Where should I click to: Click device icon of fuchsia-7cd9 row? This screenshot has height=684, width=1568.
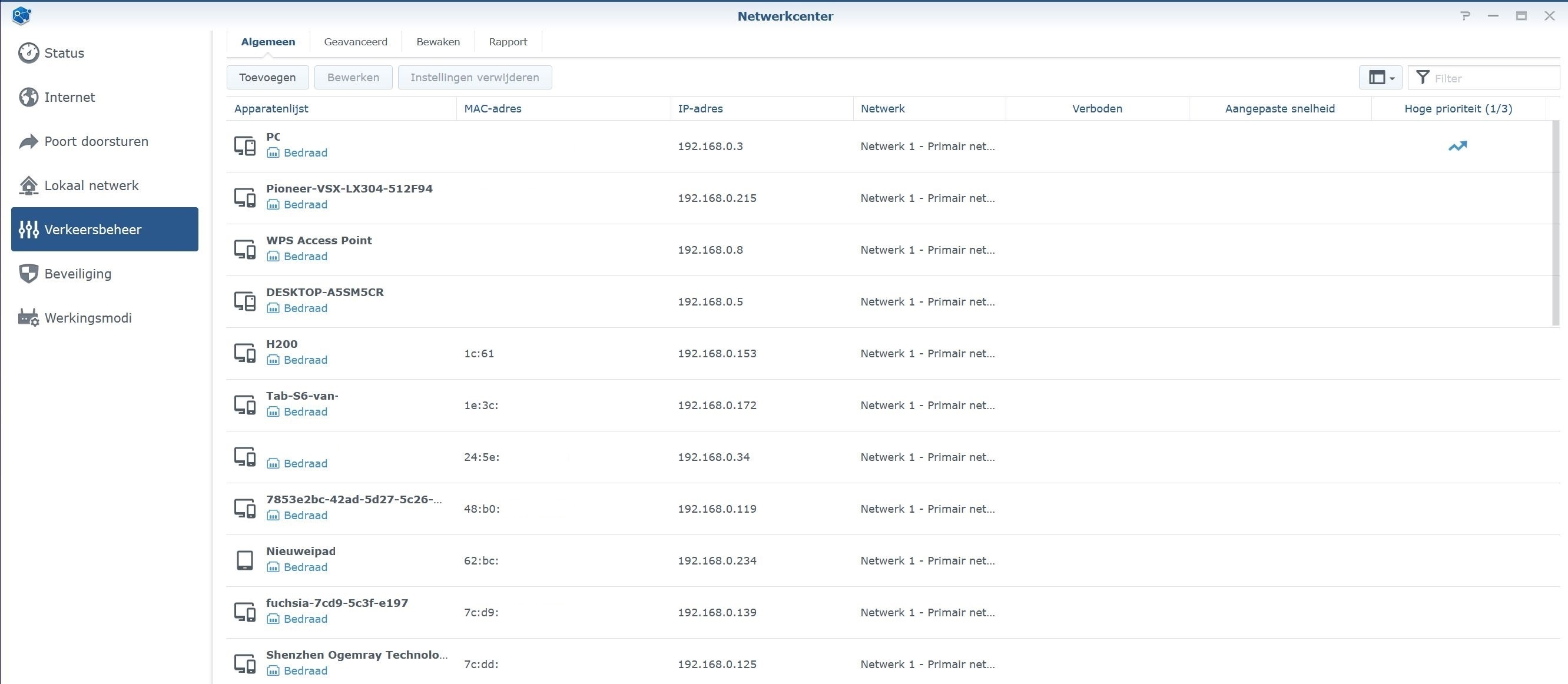click(245, 612)
